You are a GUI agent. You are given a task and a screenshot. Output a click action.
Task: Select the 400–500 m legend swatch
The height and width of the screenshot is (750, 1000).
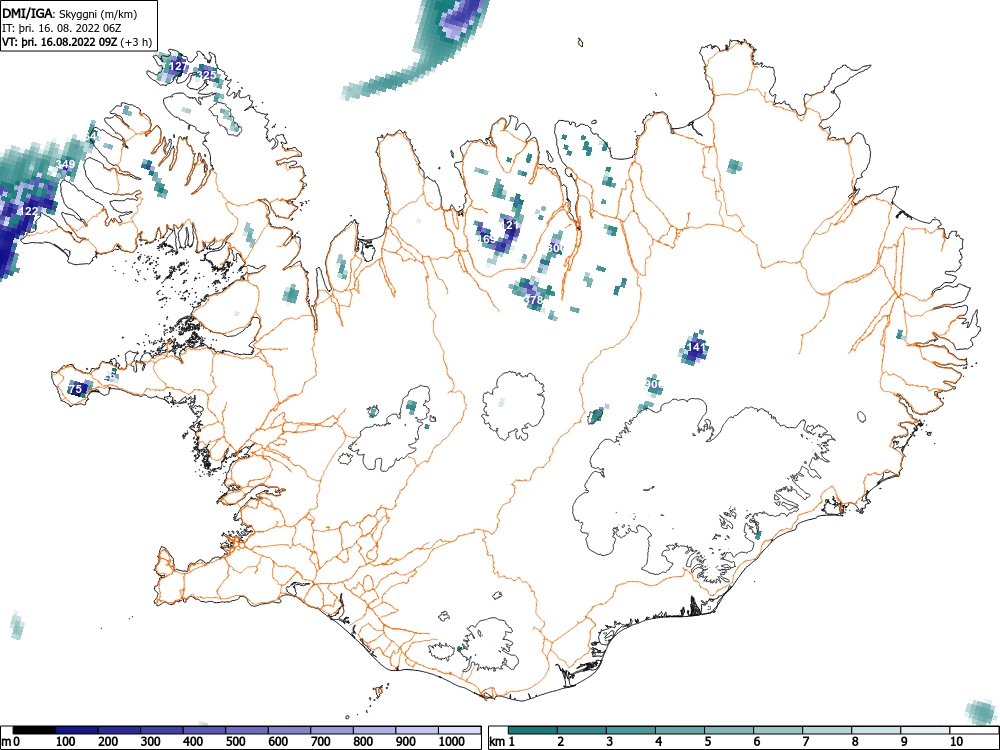(205, 730)
